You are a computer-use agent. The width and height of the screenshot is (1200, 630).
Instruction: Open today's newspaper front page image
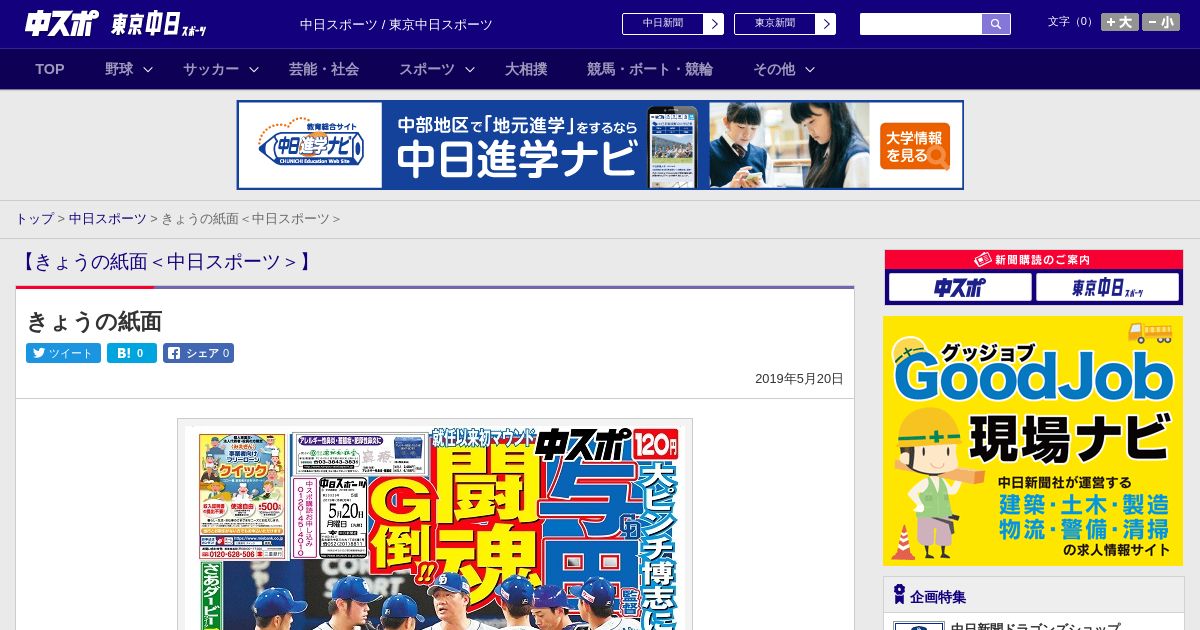click(435, 525)
